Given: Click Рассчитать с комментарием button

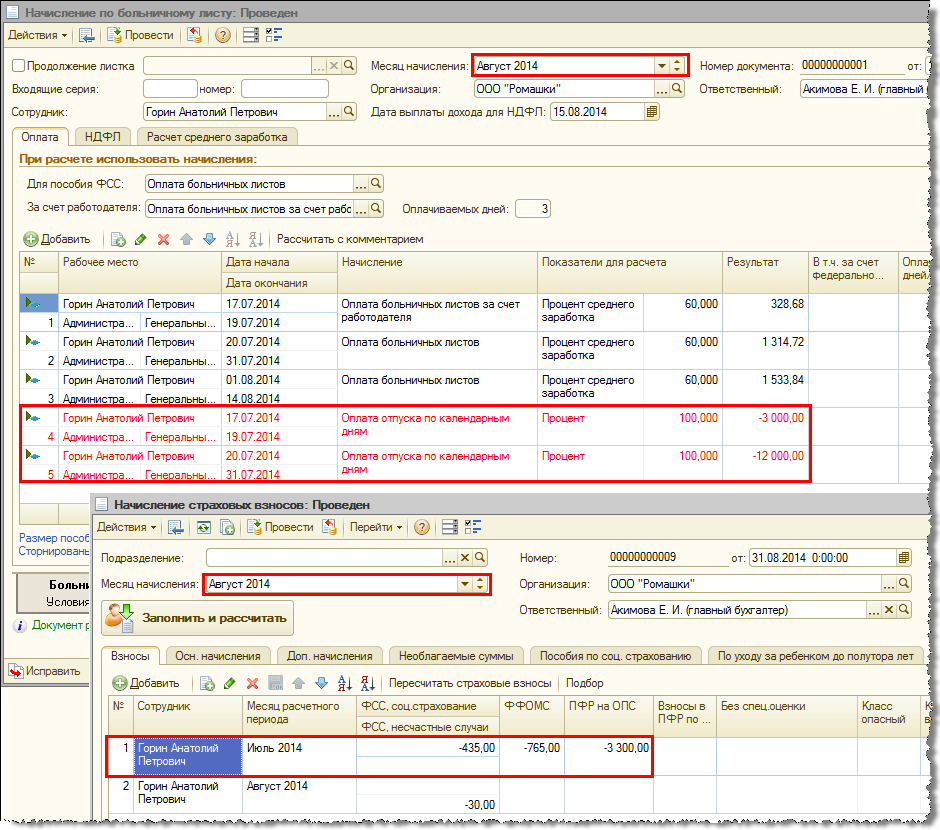Looking at the screenshot, I should point(350,240).
